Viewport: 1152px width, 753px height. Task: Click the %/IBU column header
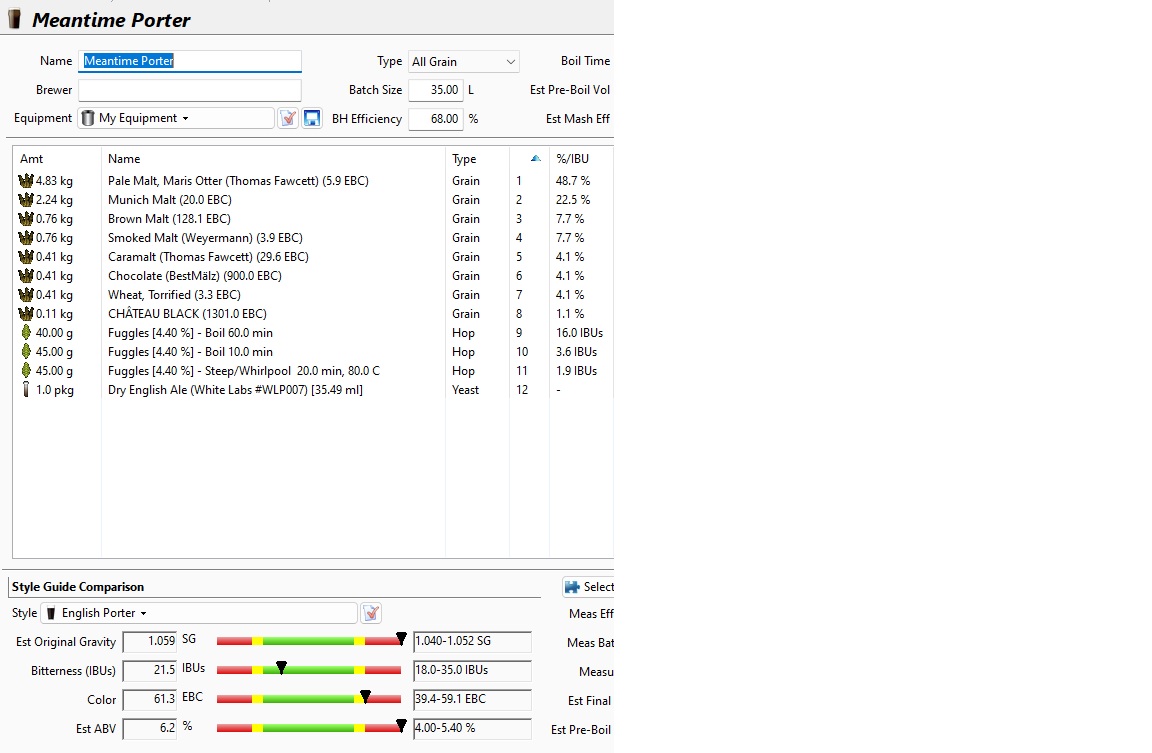coord(580,159)
